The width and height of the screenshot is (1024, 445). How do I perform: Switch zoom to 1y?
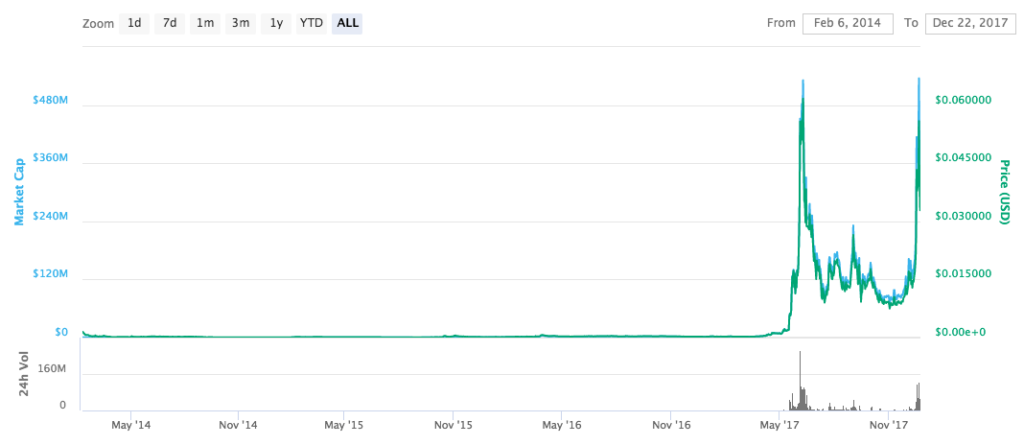[276, 24]
